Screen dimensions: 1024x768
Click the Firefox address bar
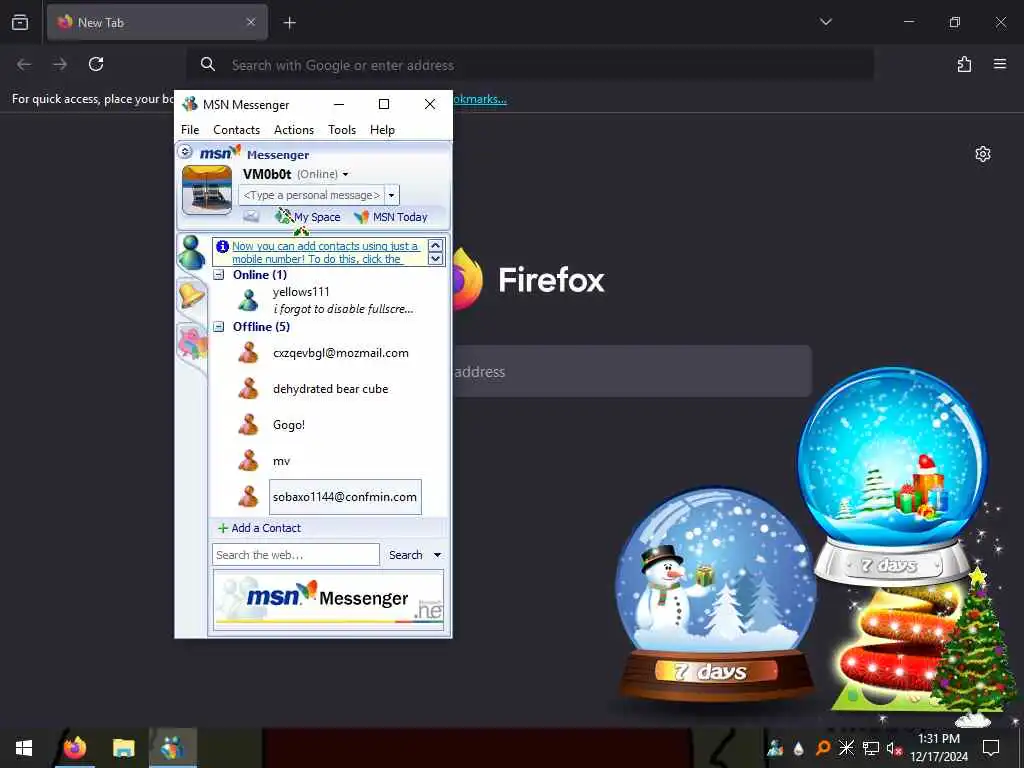click(x=530, y=65)
